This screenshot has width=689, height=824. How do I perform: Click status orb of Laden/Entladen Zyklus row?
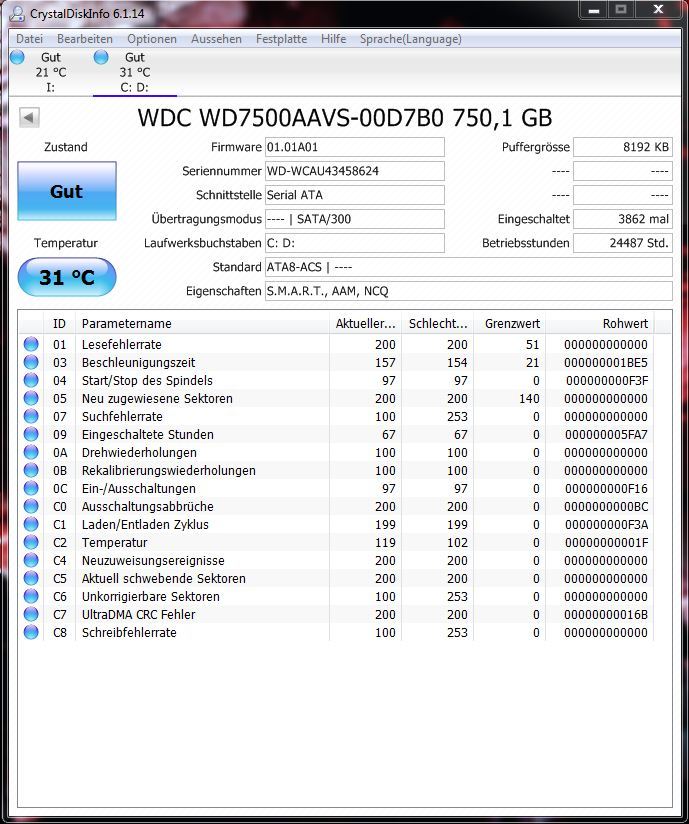(31, 524)
